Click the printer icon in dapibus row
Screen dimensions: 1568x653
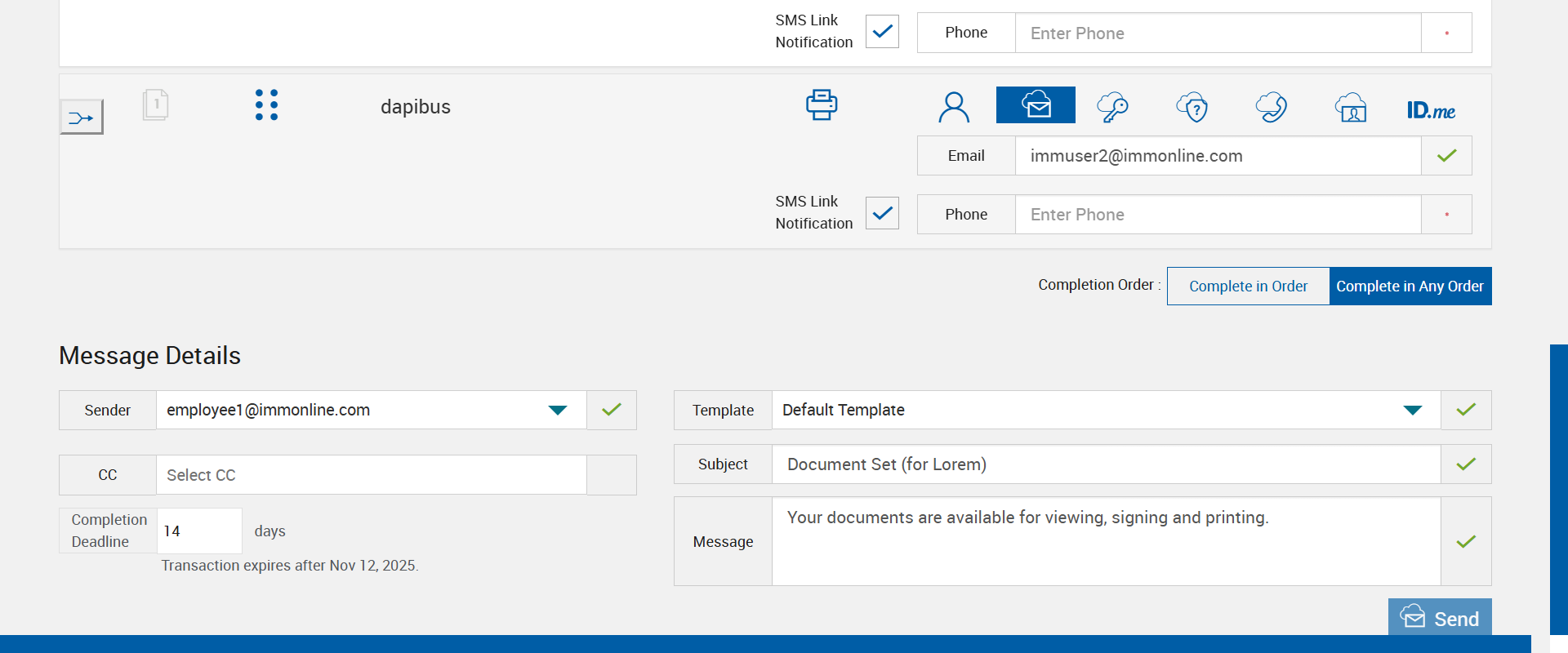(822, 105)
